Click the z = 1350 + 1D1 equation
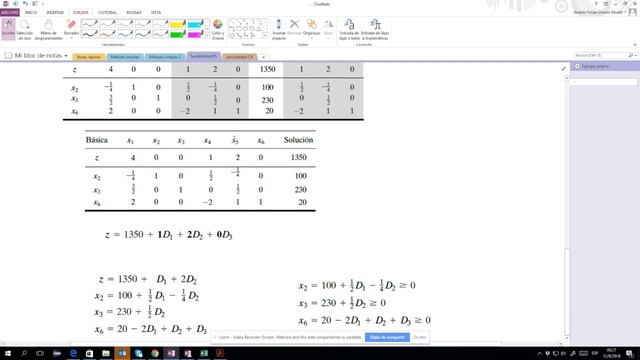 [x=169, y=235]
